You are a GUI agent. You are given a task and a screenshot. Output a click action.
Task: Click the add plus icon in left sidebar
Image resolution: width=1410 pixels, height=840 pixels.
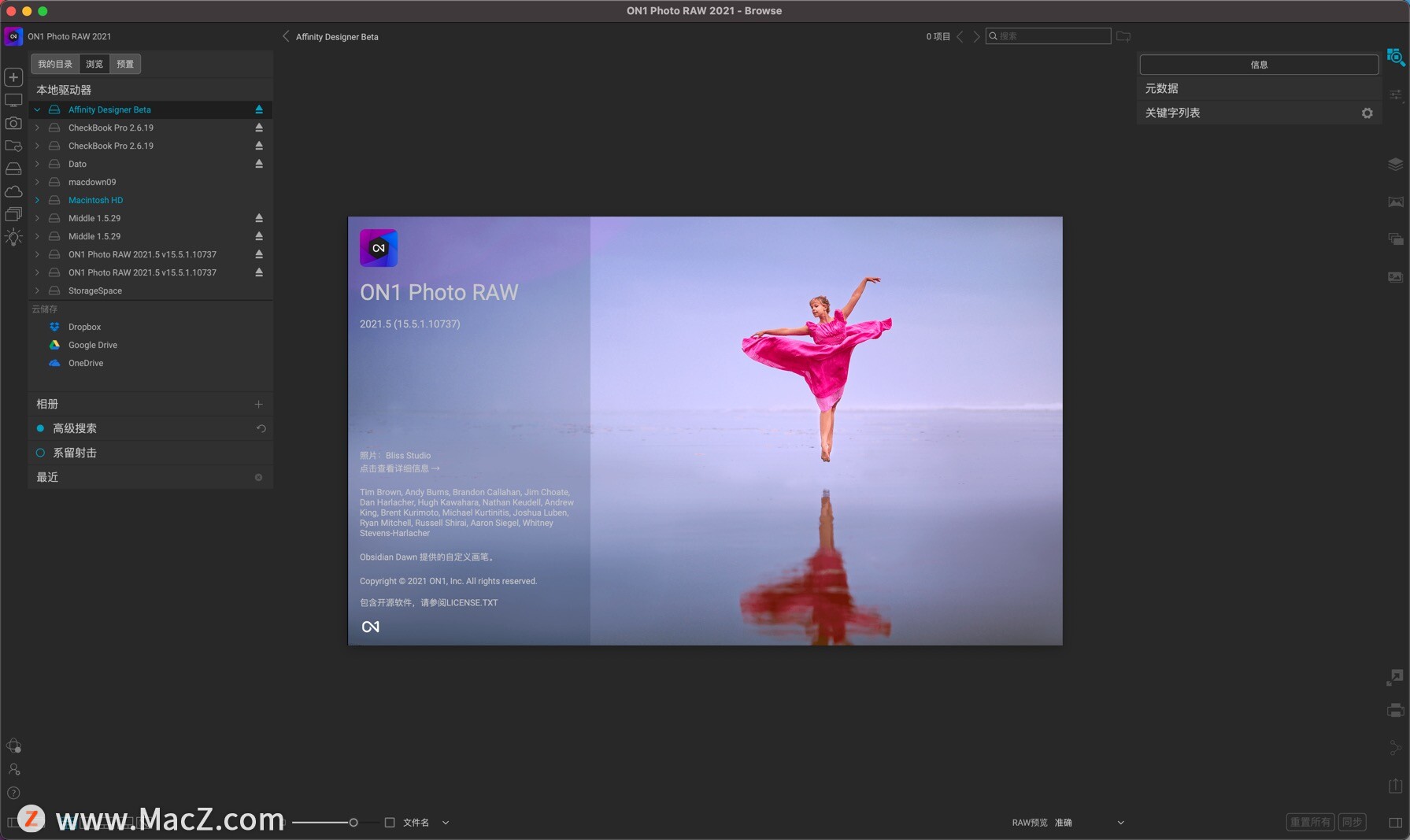coord(13,77)
